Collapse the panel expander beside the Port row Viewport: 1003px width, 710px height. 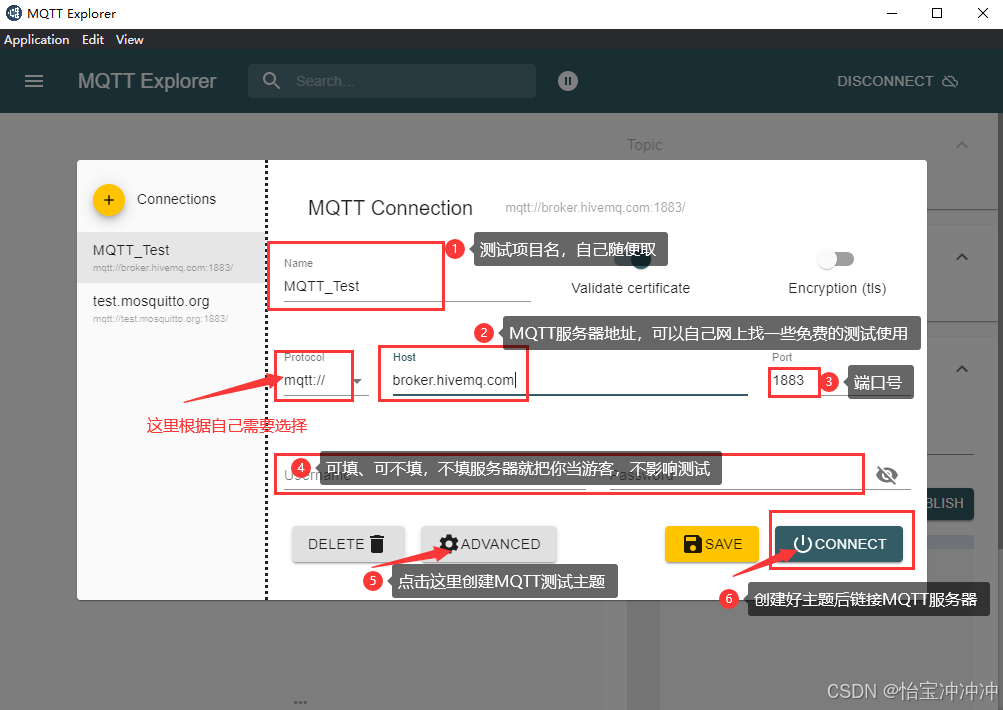(961, 369)
